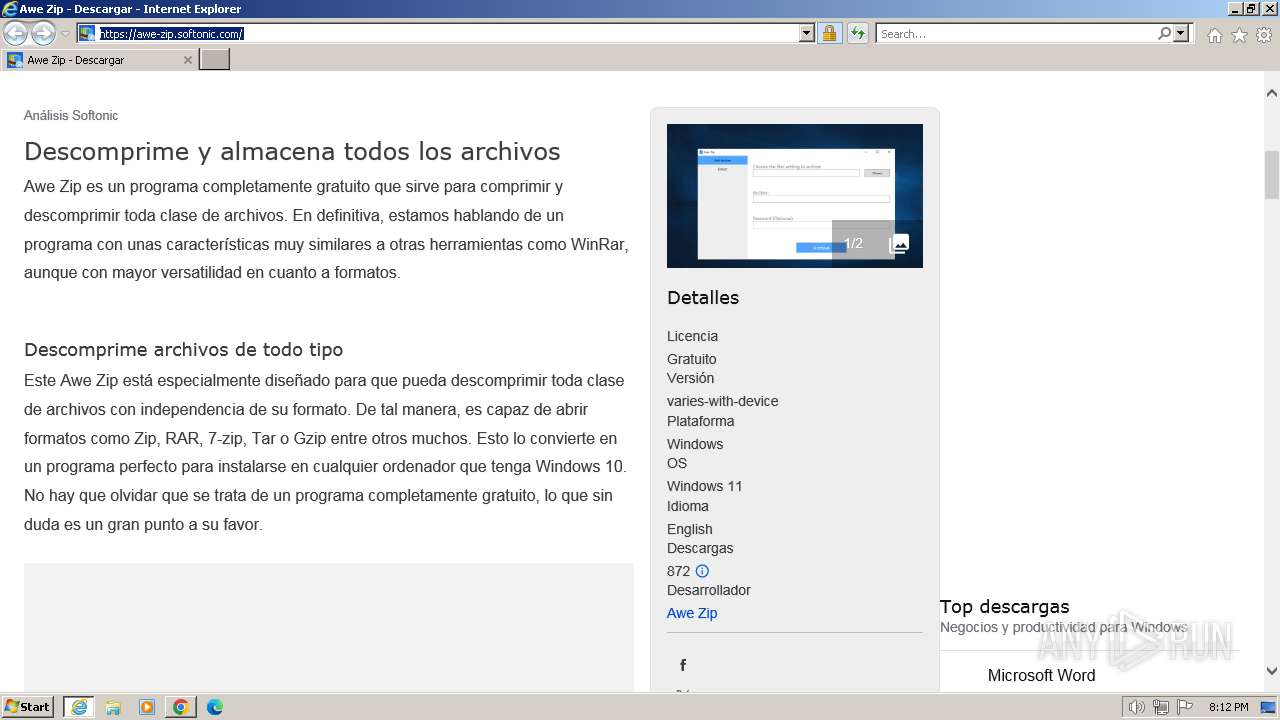
Task: Expand the address bar autocomplete dropdown
Action: pos(807,33)
